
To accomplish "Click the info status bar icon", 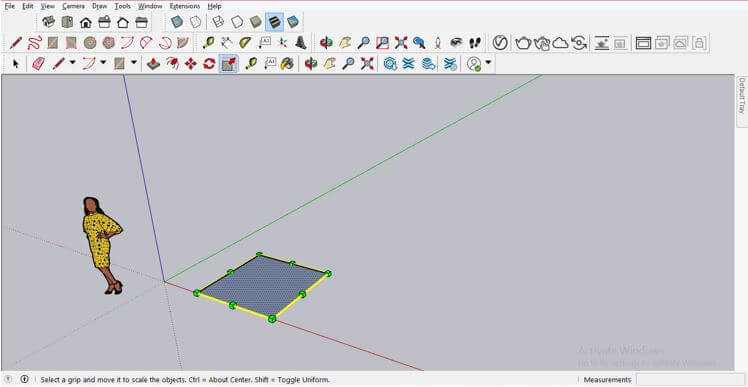I will click(24, 379).
